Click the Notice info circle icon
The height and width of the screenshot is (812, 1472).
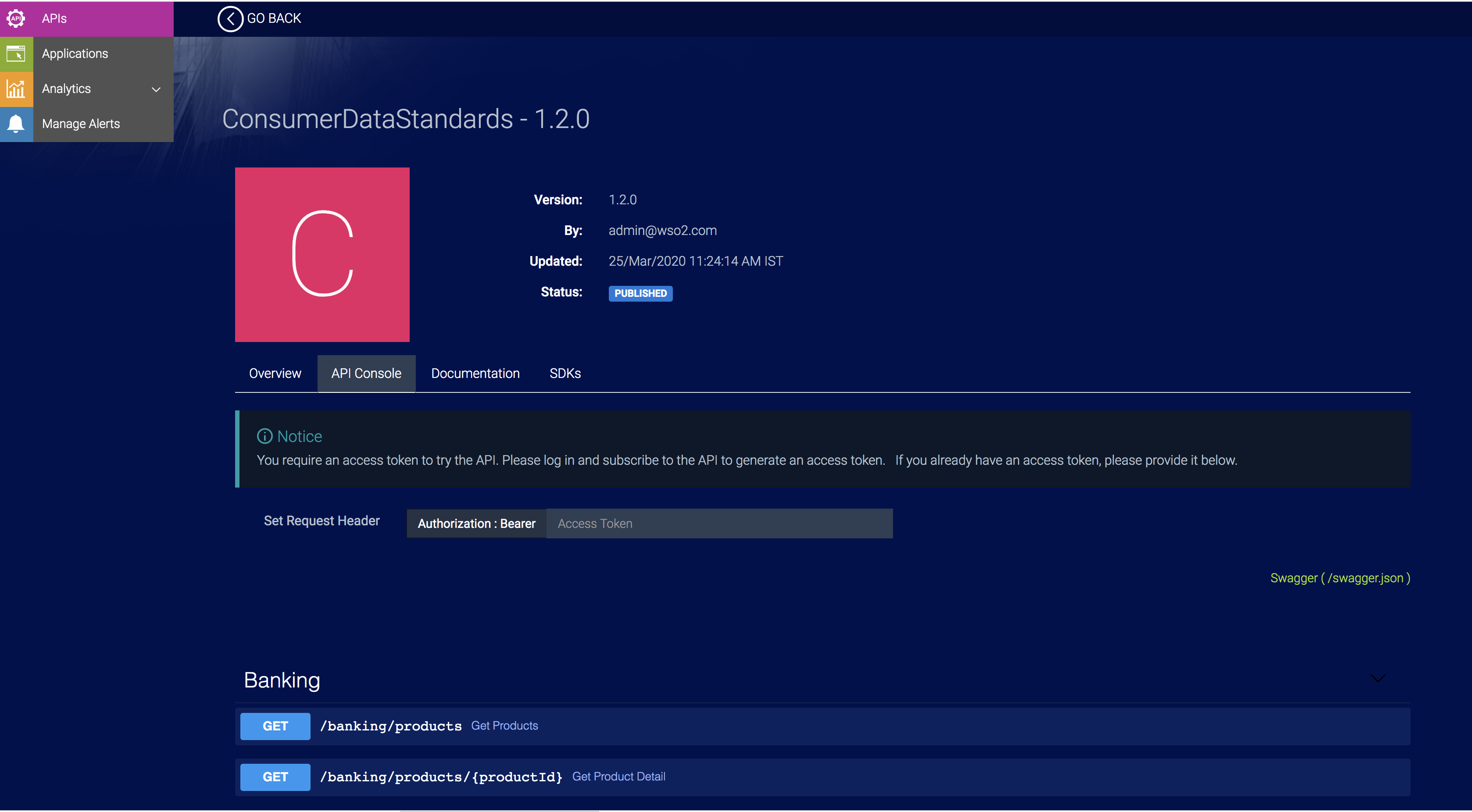[264, 436]
